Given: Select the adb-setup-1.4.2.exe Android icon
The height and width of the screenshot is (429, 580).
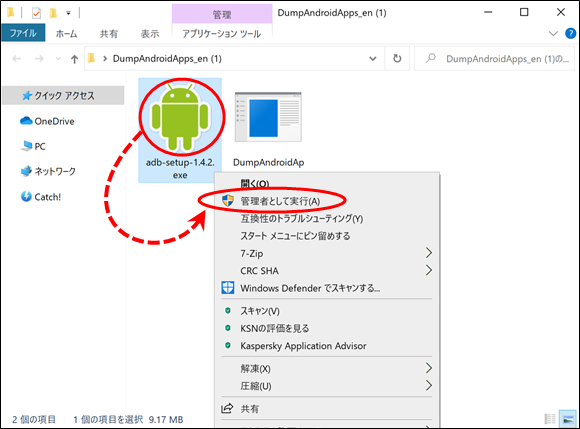Looking at the screenshot, I should click(180, 117).
